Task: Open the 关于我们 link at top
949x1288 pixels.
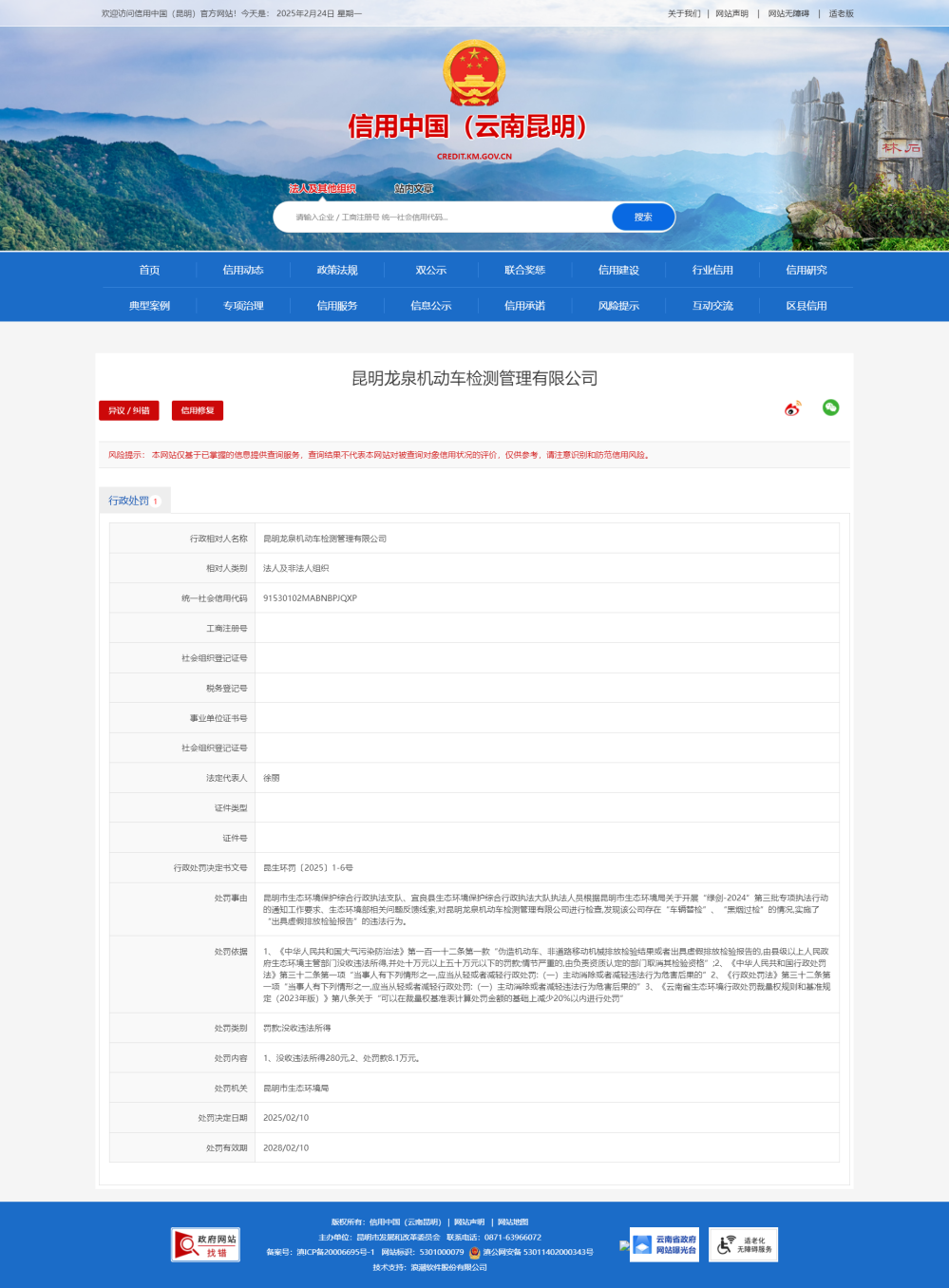Action: tap(683, 14)
